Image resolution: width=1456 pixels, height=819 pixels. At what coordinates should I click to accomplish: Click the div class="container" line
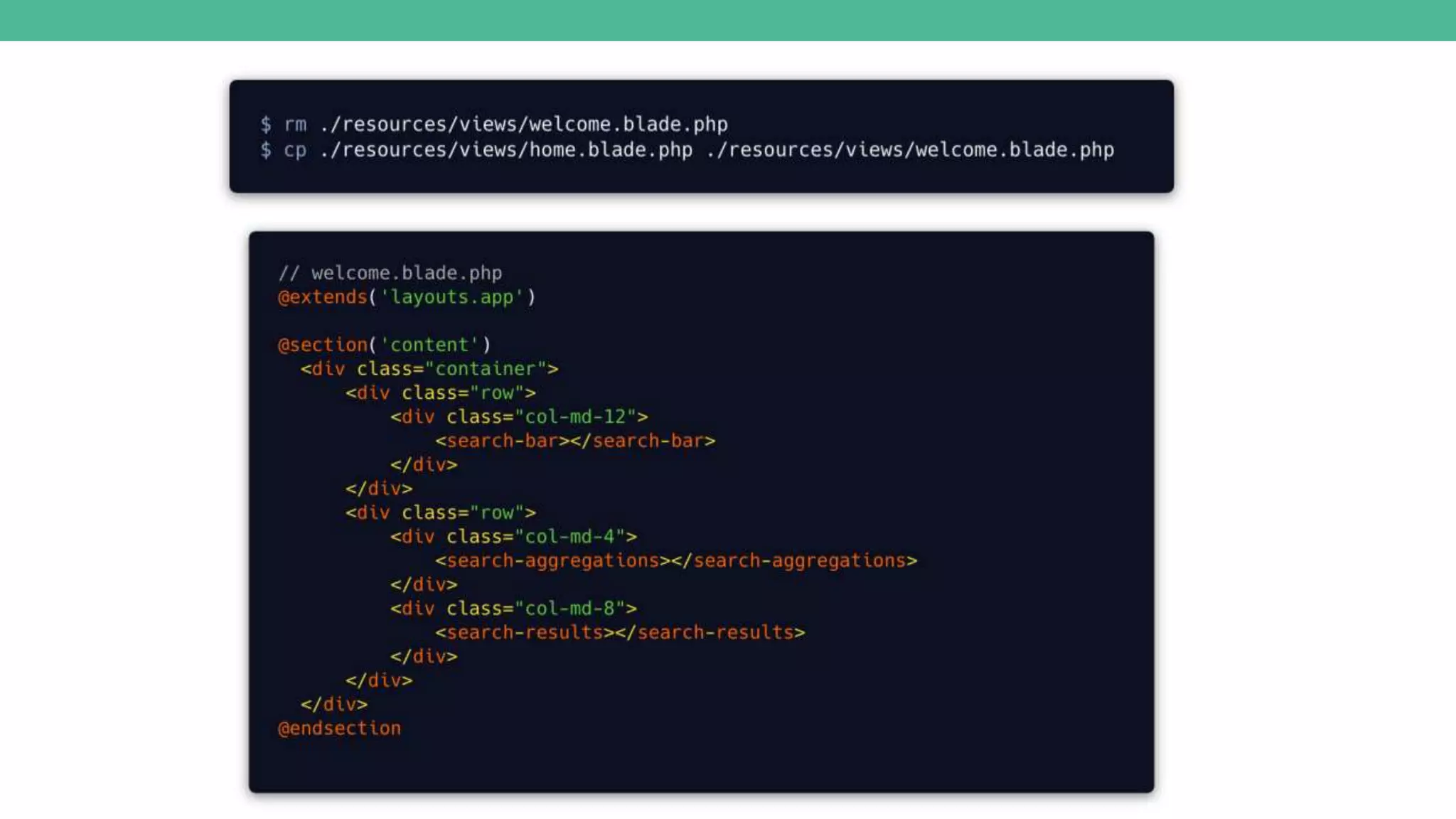[429, 369]
